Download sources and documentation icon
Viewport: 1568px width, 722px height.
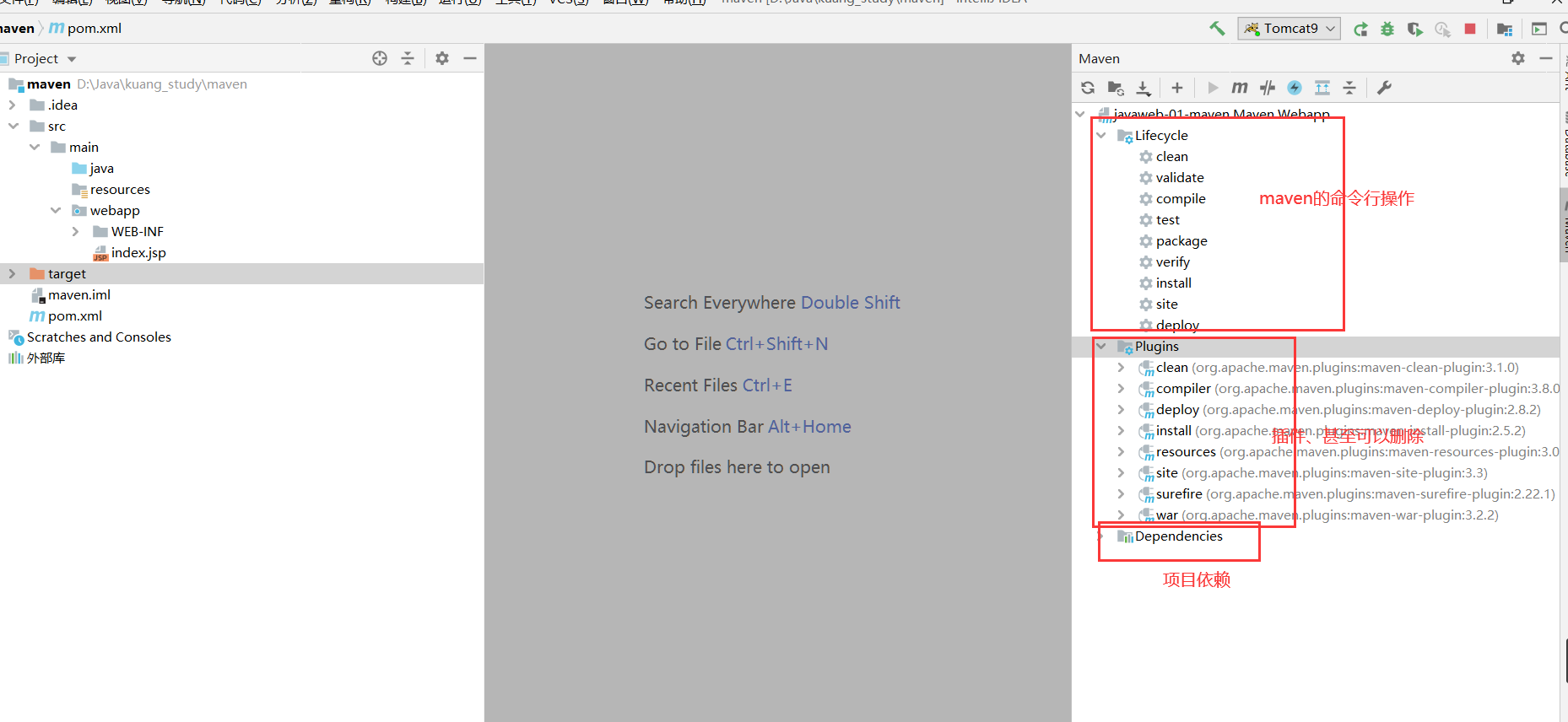1144,88
